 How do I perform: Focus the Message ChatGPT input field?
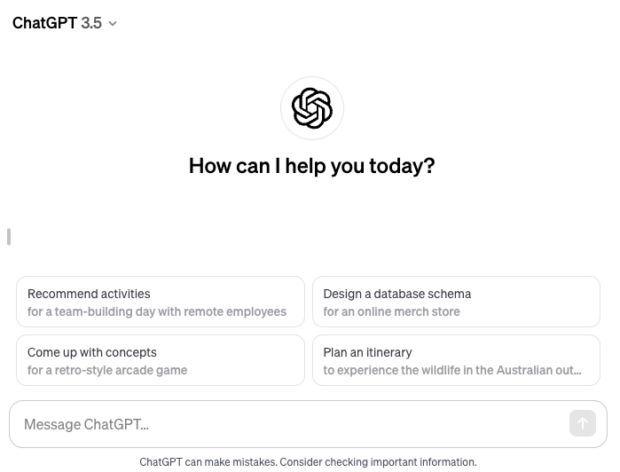290,424
